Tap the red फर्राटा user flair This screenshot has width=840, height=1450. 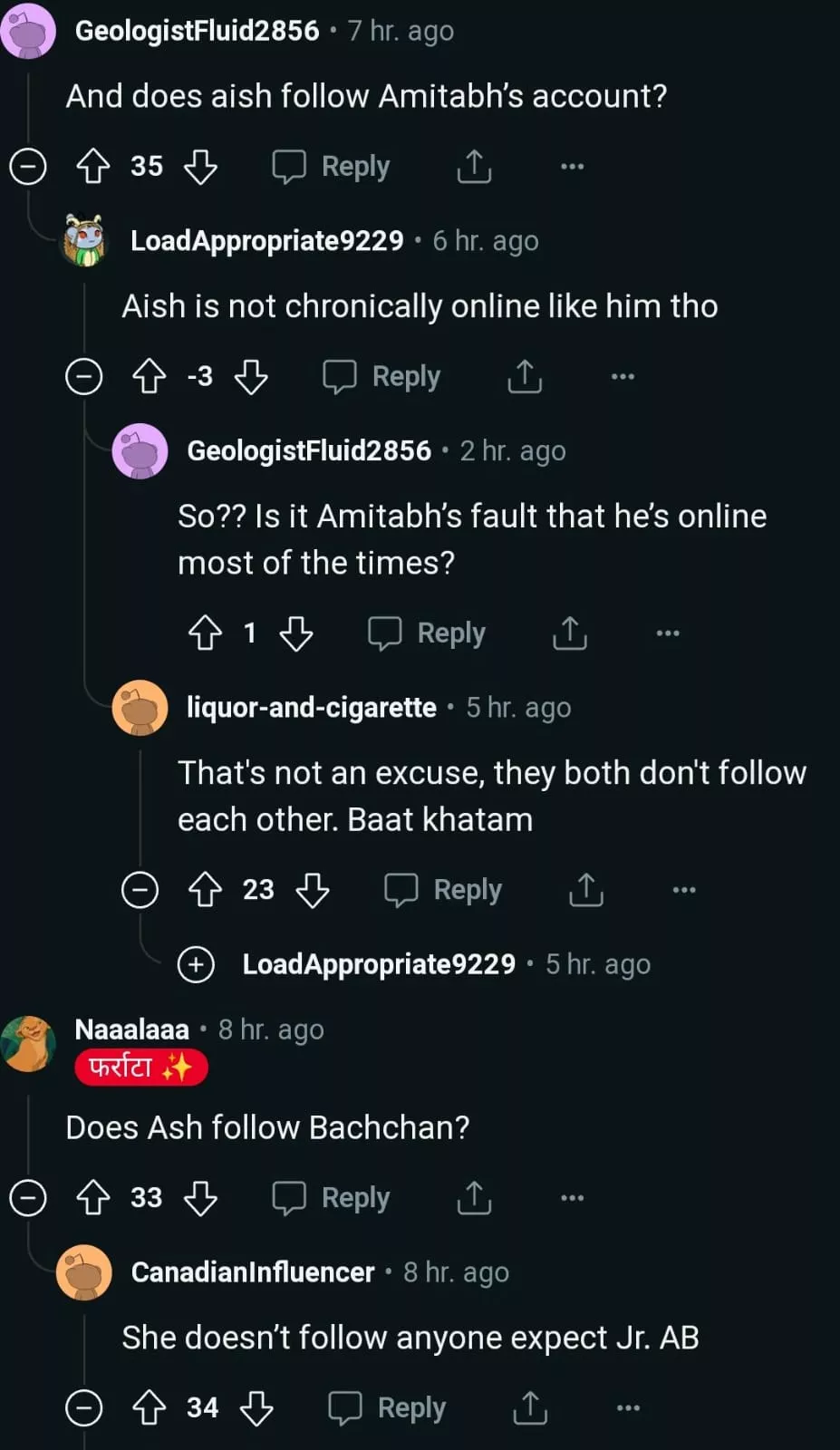(140, 1068)
